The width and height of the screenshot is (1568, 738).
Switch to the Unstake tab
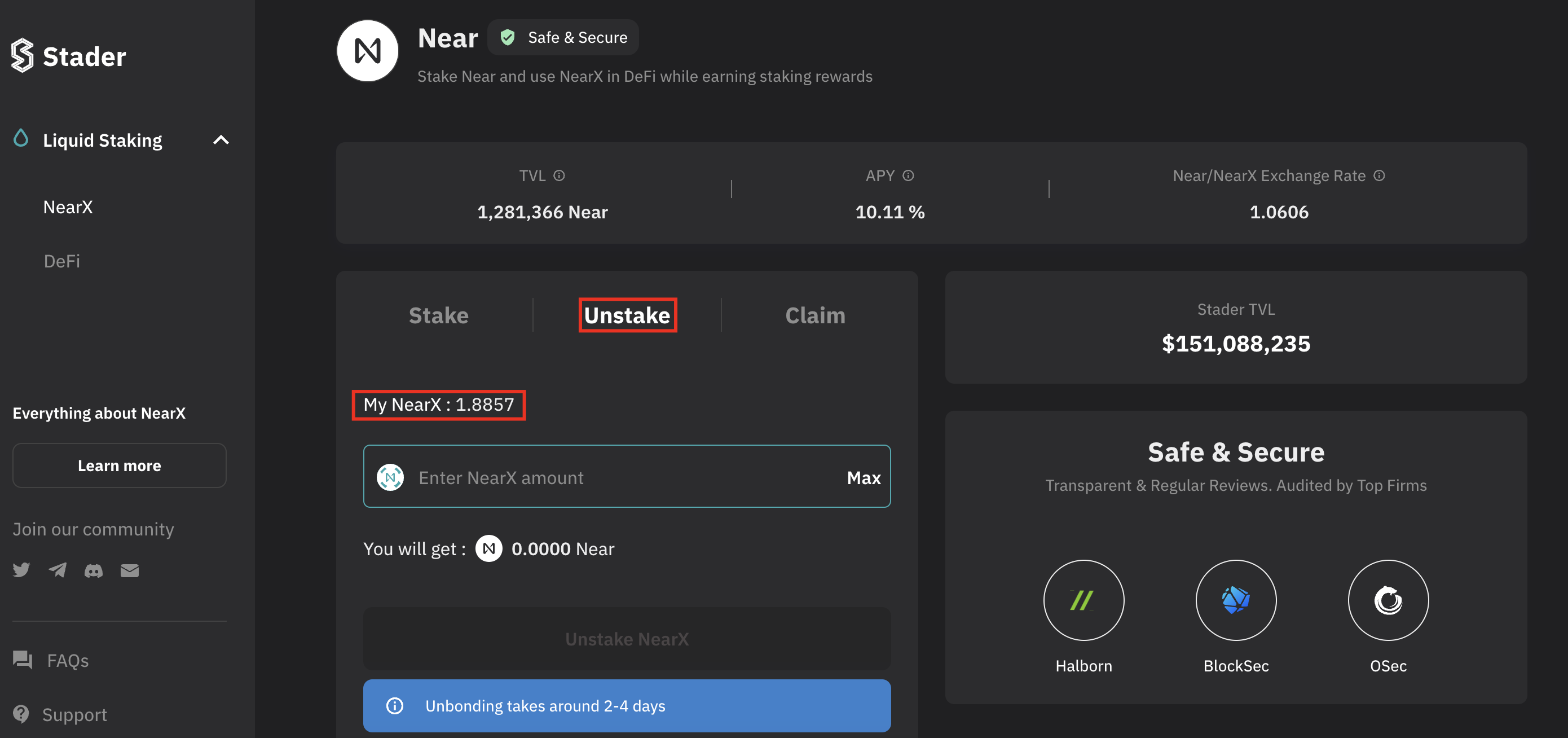point(628,315)
